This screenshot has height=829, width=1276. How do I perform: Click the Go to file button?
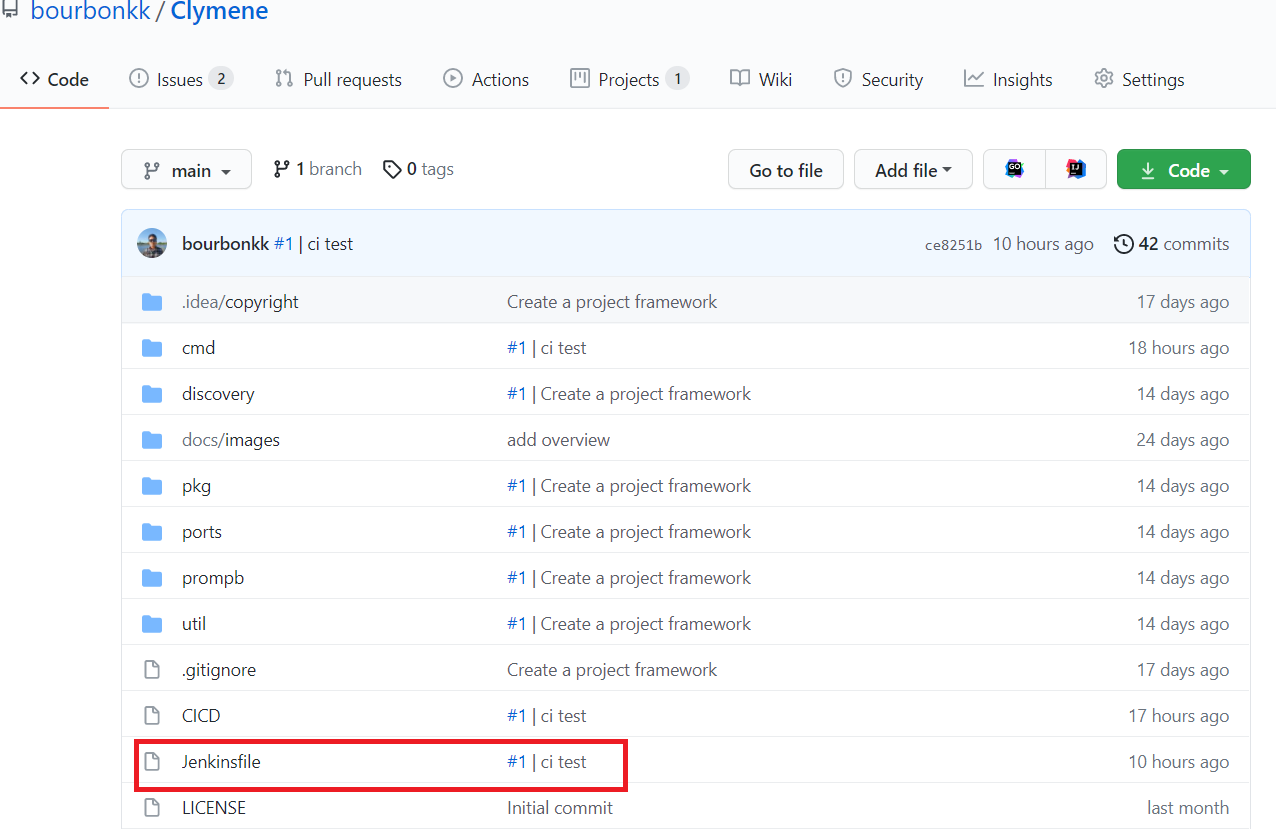(x=786, y=170)
